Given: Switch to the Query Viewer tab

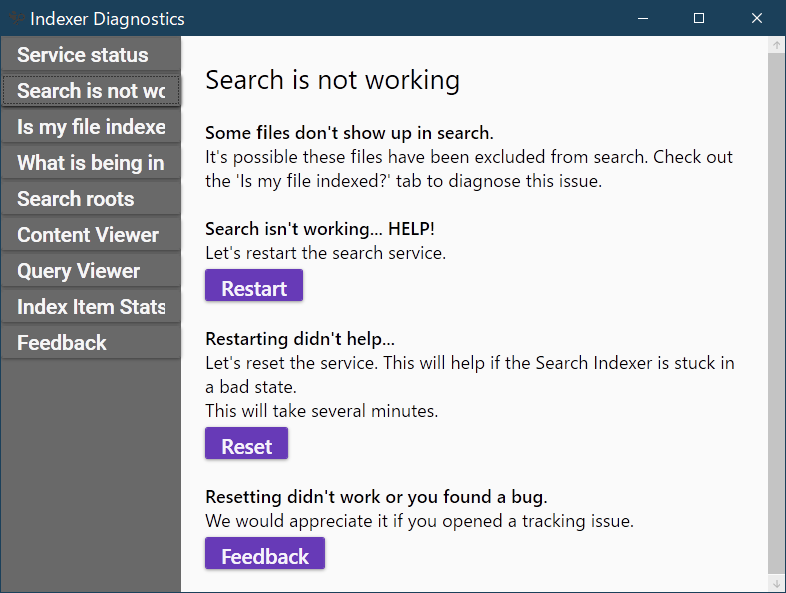Looking at the screenshot, I should click(90, 271).
